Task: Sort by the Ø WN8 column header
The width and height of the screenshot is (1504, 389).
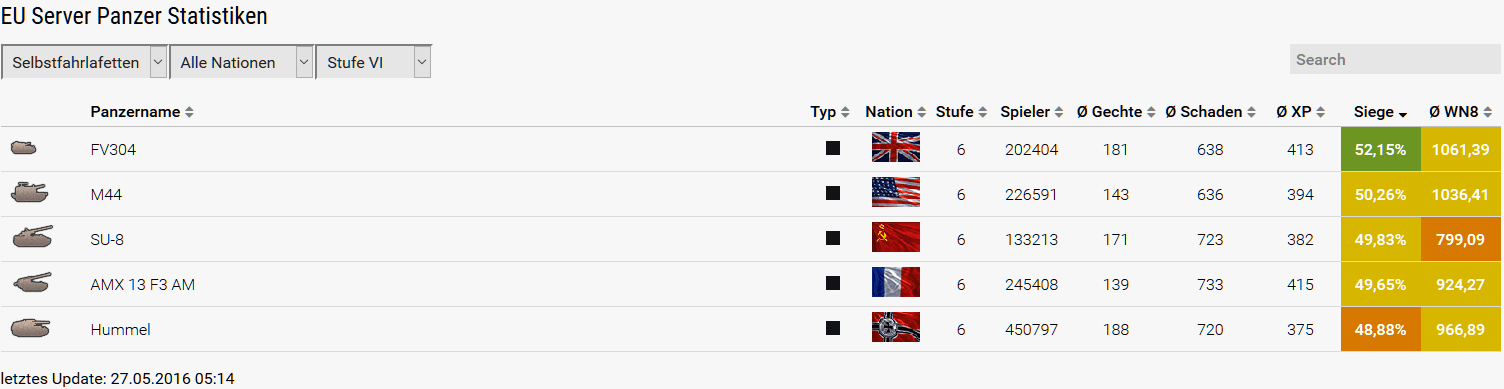Action: pos(1461,112)
